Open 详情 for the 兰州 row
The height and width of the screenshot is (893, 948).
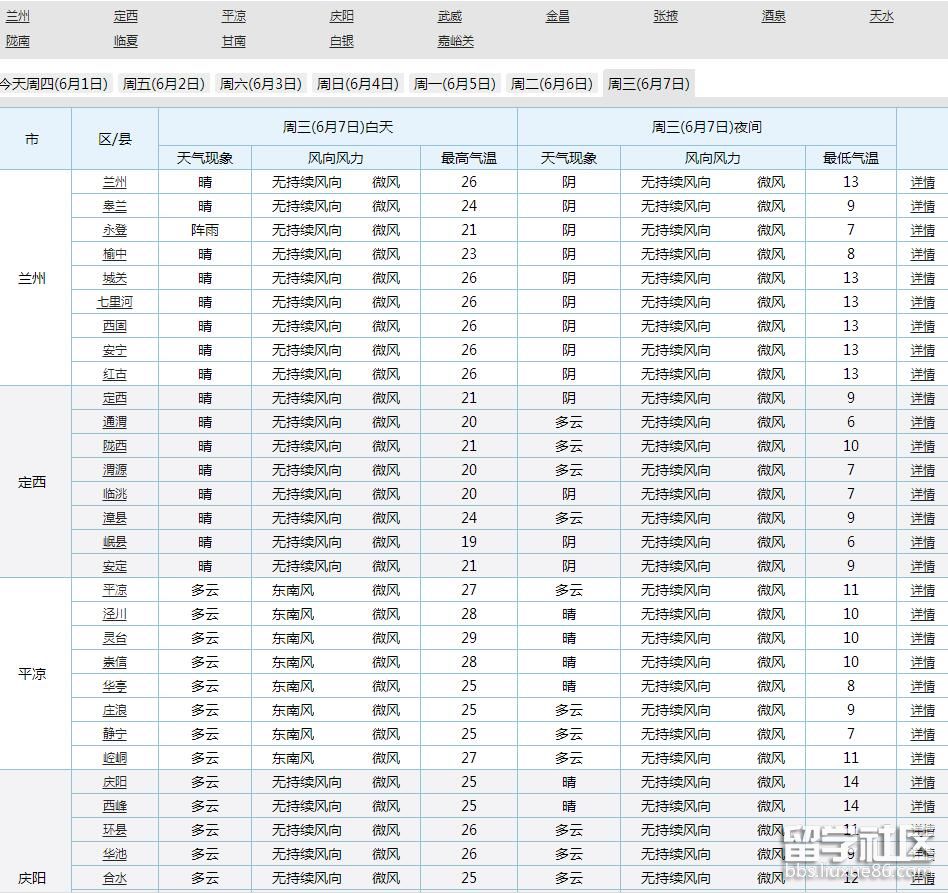pyautogui.click(x=922, y=182)
